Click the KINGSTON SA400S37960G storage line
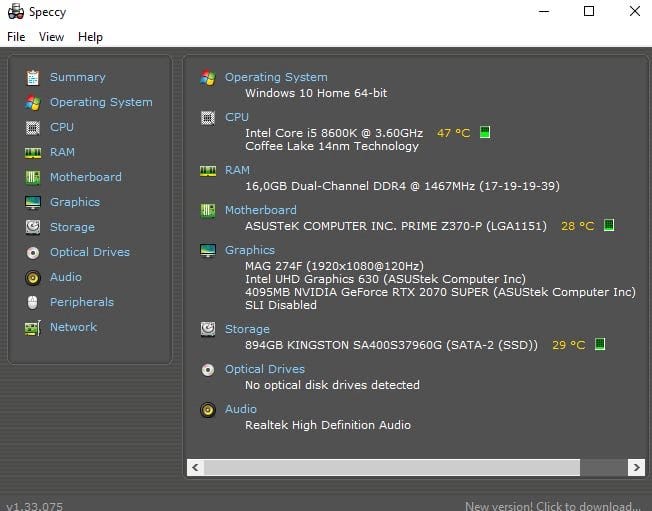 (x=391, y=345)
